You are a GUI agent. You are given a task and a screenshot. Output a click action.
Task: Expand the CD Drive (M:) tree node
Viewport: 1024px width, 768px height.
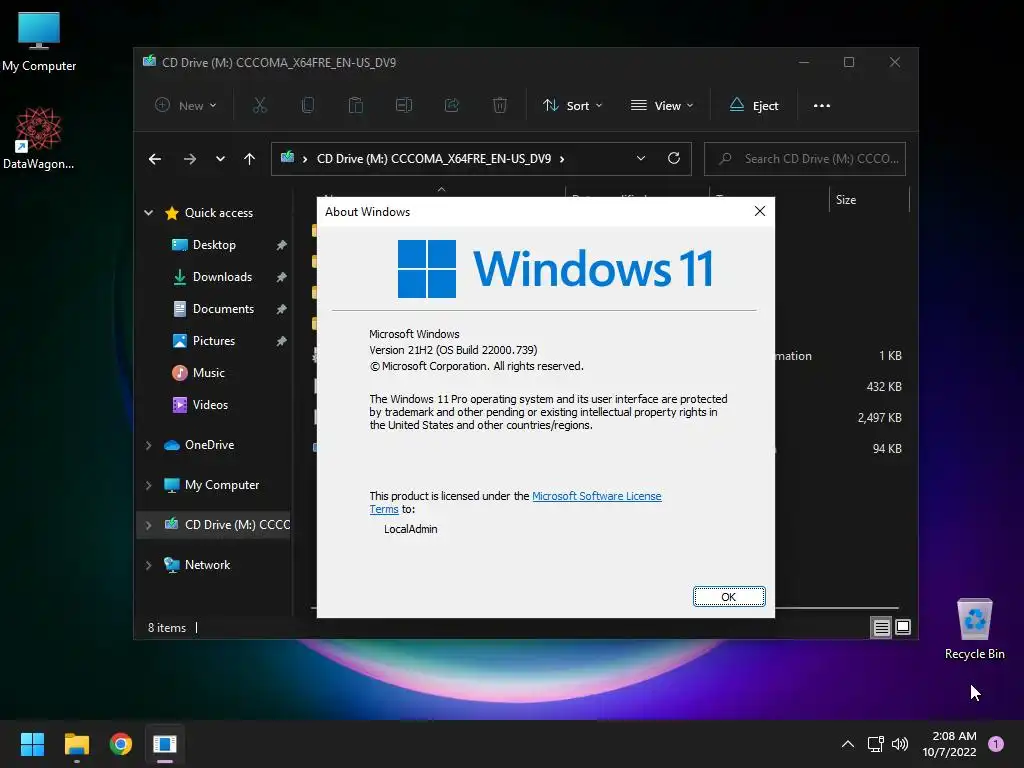point(148,525)
